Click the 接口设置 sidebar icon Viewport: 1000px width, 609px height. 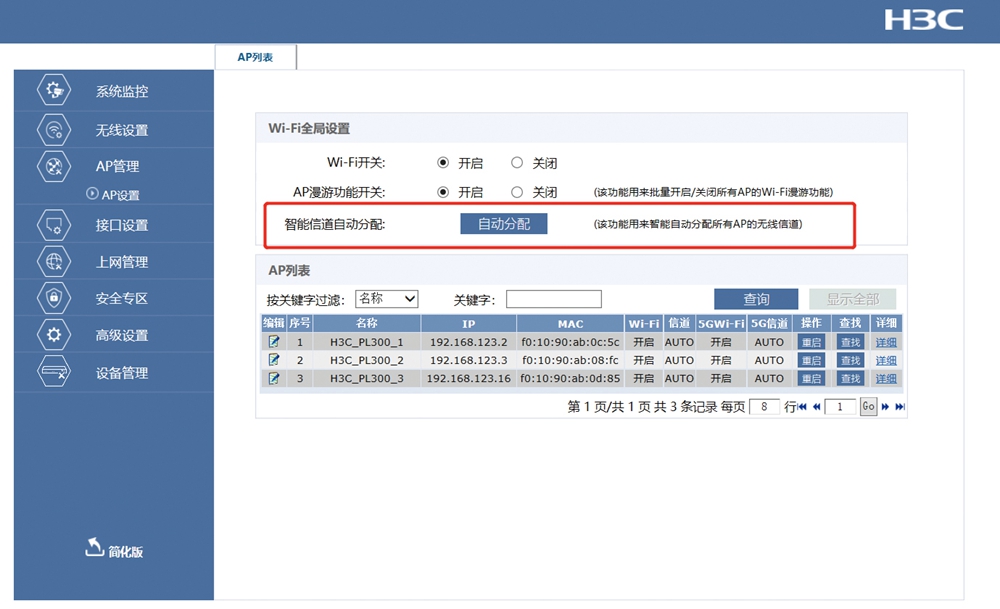point(54,225)
